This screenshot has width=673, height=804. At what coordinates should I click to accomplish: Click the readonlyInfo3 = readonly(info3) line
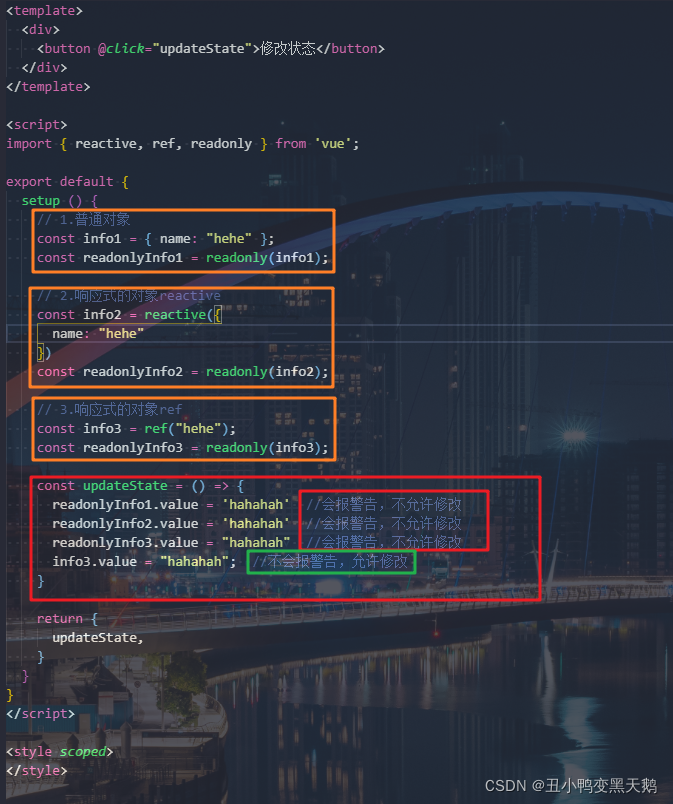pyautogui.click(x=182, y=447)
